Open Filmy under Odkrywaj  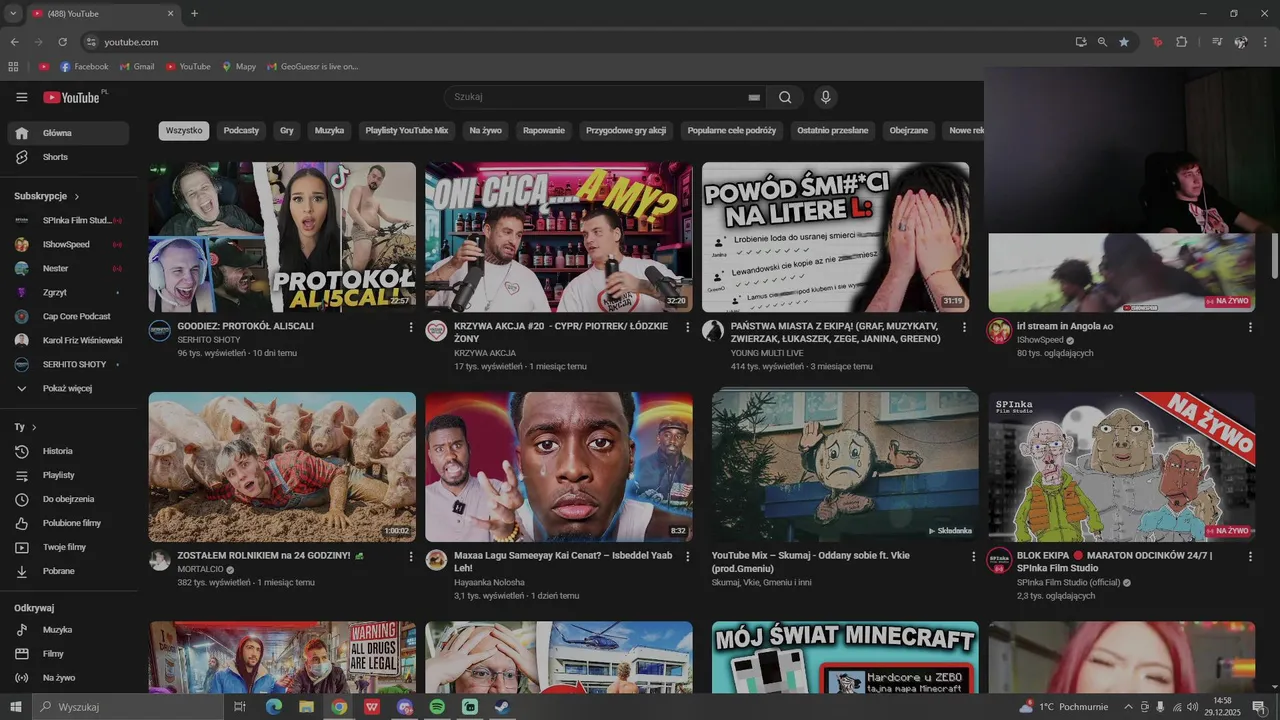pos(68,654)
